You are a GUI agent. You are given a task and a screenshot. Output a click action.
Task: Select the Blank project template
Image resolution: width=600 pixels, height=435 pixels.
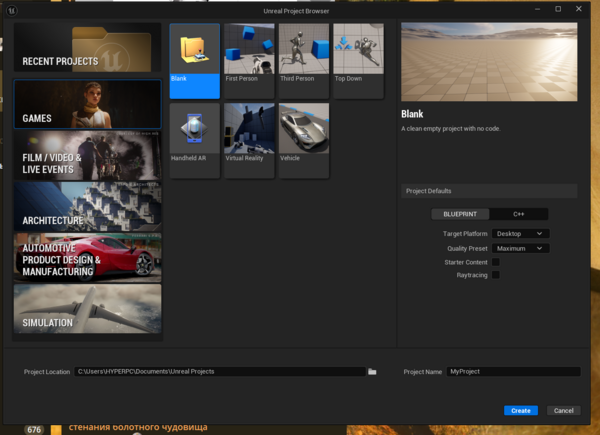click(195, 60)
